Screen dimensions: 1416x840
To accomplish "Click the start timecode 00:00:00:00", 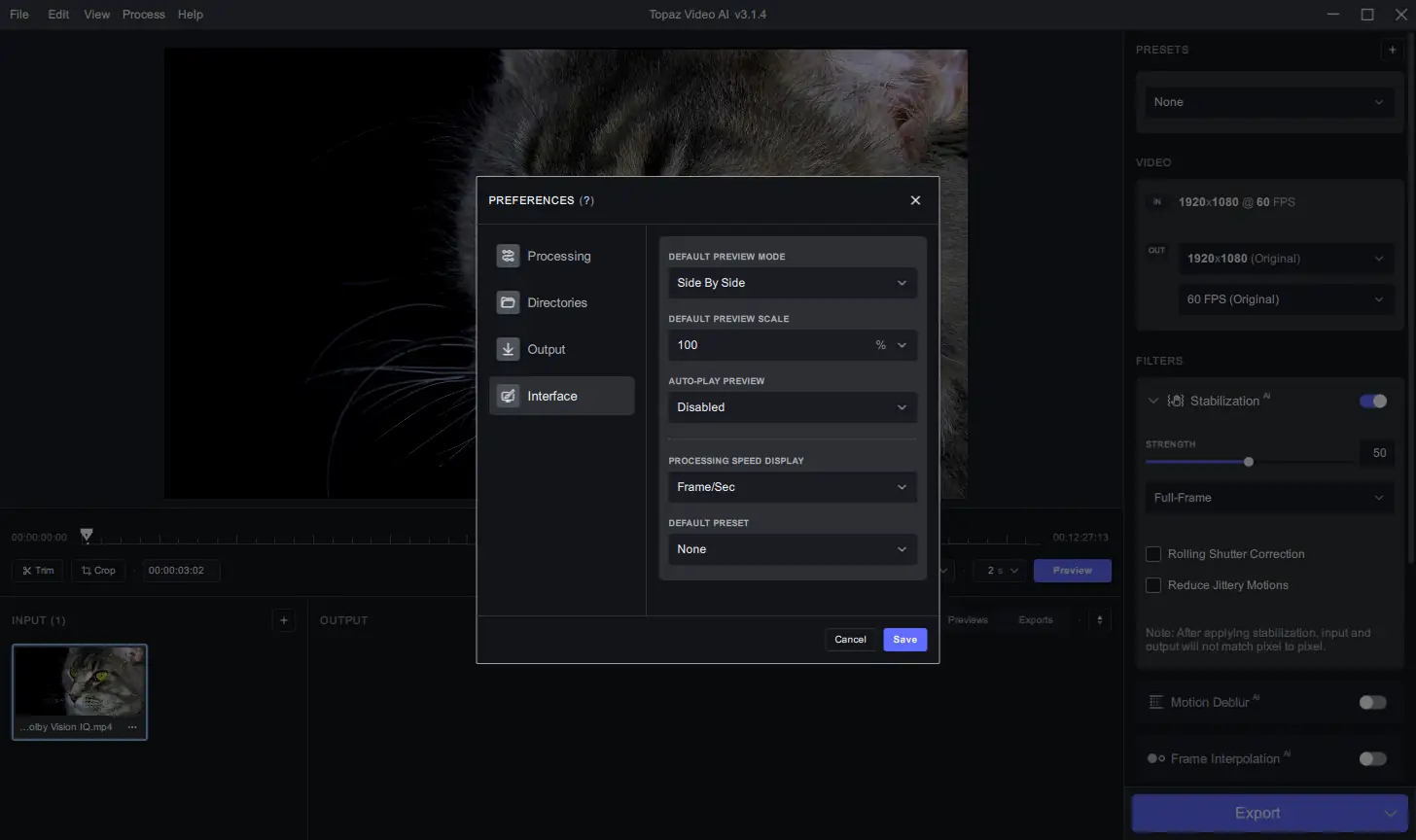I will [40, 538].
